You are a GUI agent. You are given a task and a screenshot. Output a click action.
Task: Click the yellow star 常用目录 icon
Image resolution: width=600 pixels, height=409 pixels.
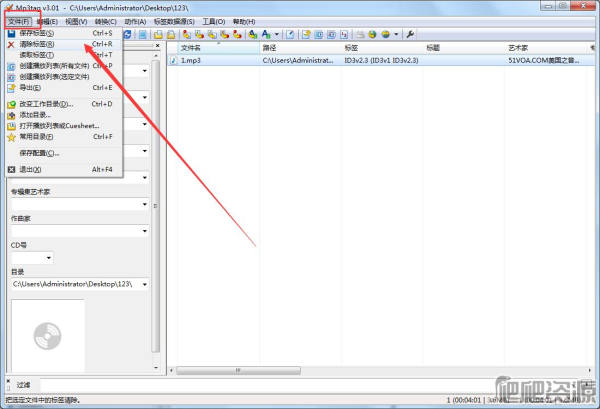[11, 136]
